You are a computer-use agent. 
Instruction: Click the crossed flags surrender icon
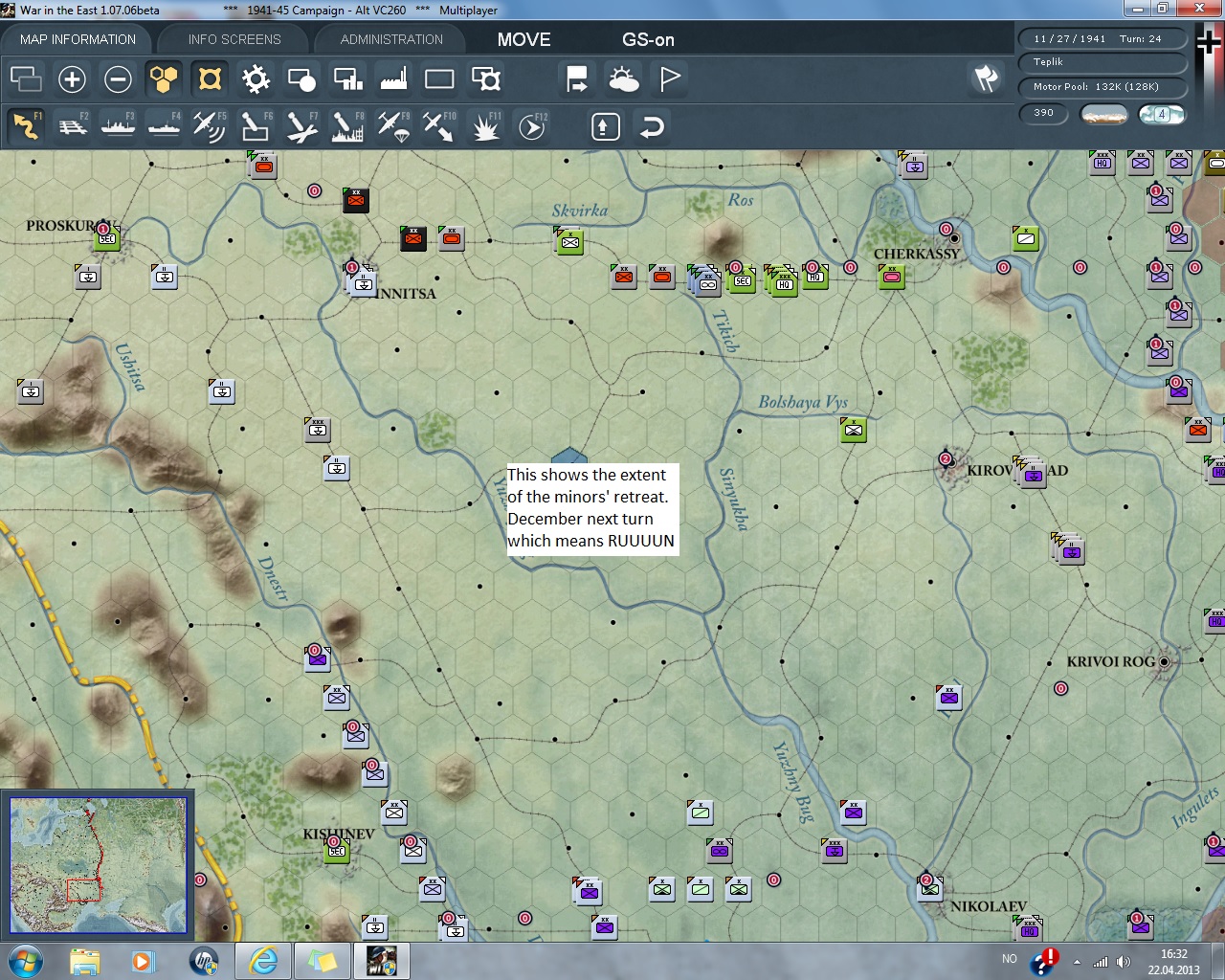(986, 78)
